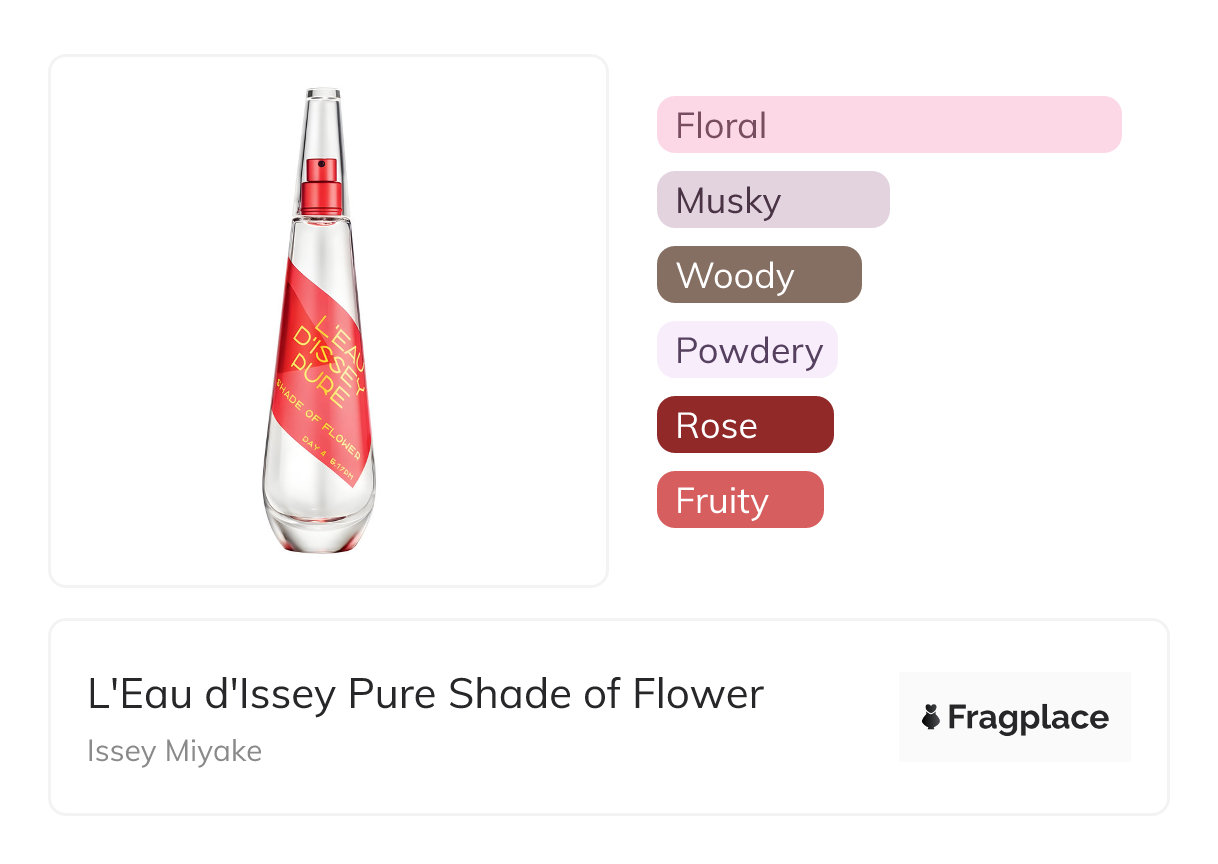1218x864 pixels.
Task: Click the red collar below the spray nozzle
Action: pos(321,197)
